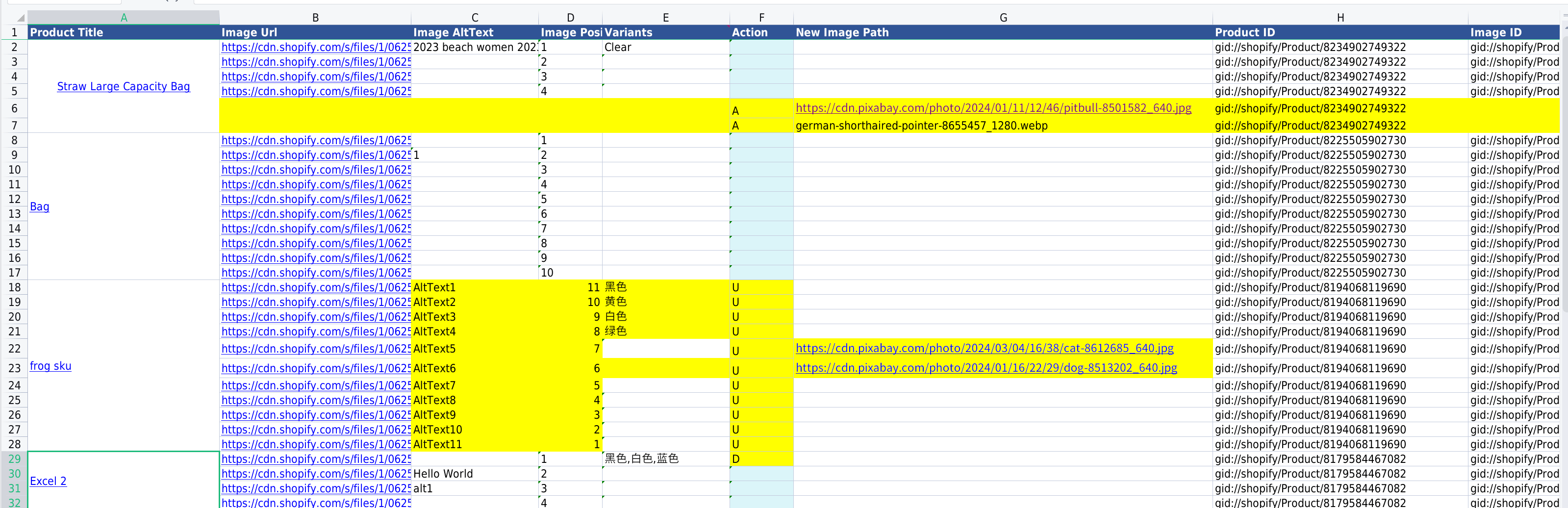1568x508 pixels.
Task: Open the Image Url link in row 18
Action: pyautogui.click(x=316, y=287)
